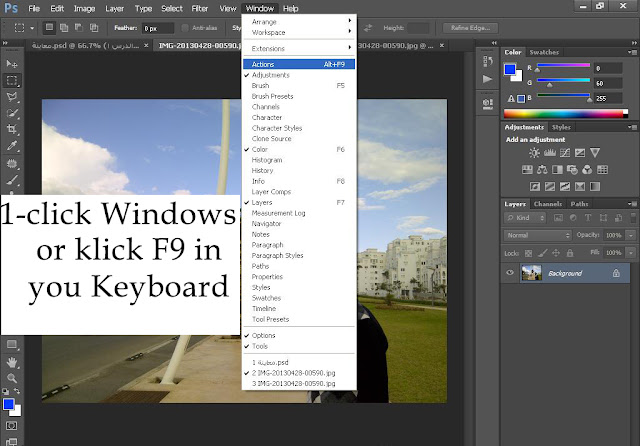This screenshot has width=640, height=446.
Task: Expand the Extensions submenu
Action: coord(299,49)
